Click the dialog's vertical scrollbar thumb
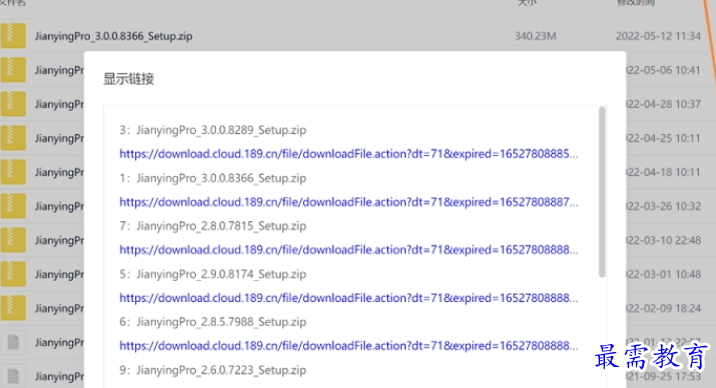 602,192
